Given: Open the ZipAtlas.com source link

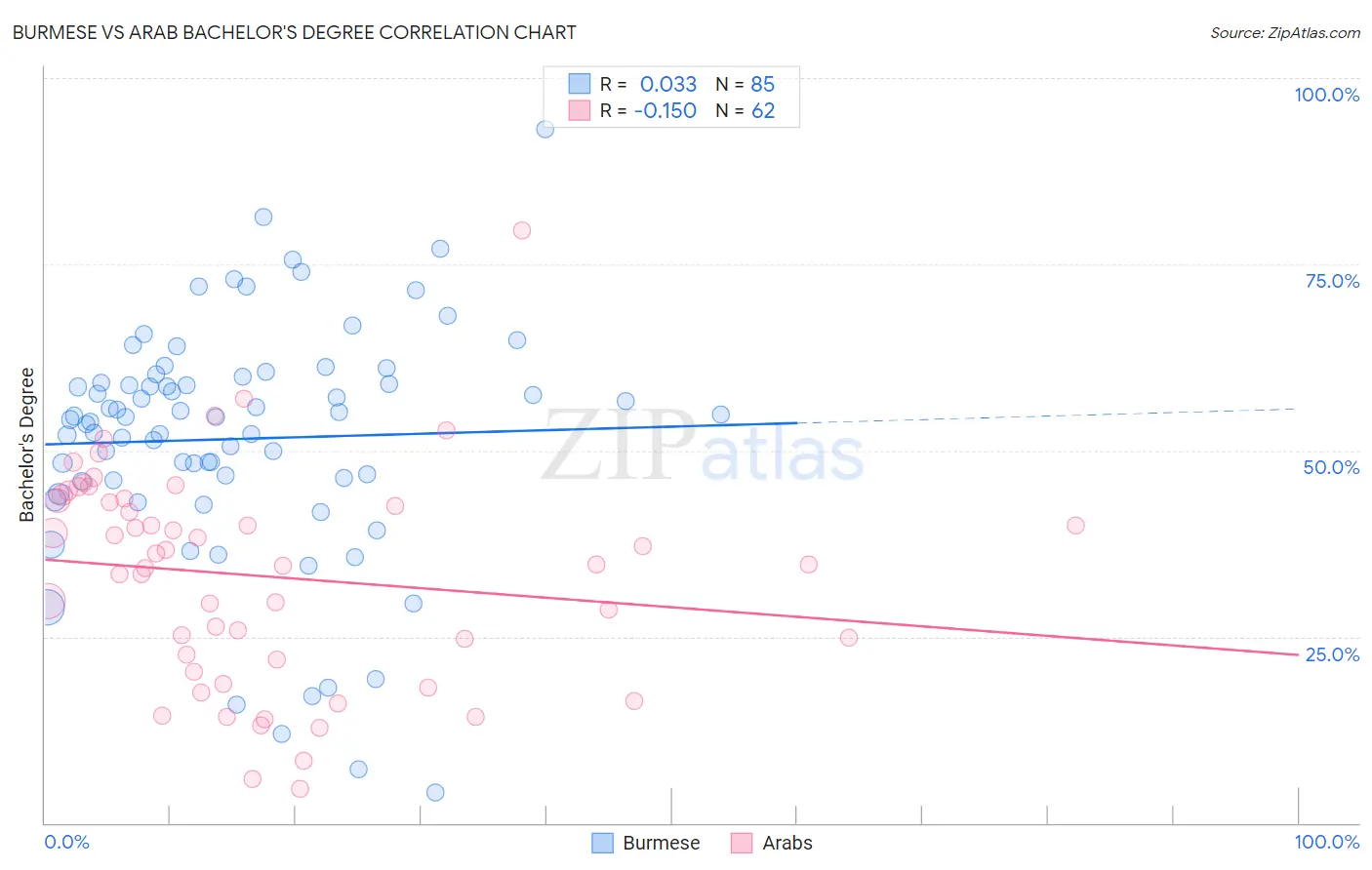Looking at the screenshot, I should tap(1285, 32).
